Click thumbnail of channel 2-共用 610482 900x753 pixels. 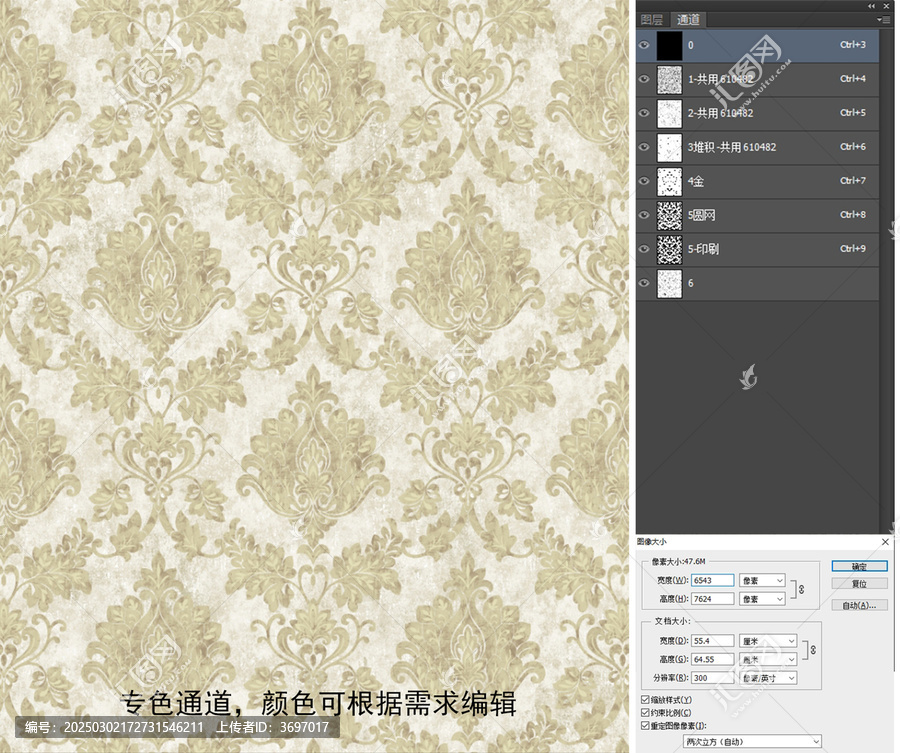(669, 113)
